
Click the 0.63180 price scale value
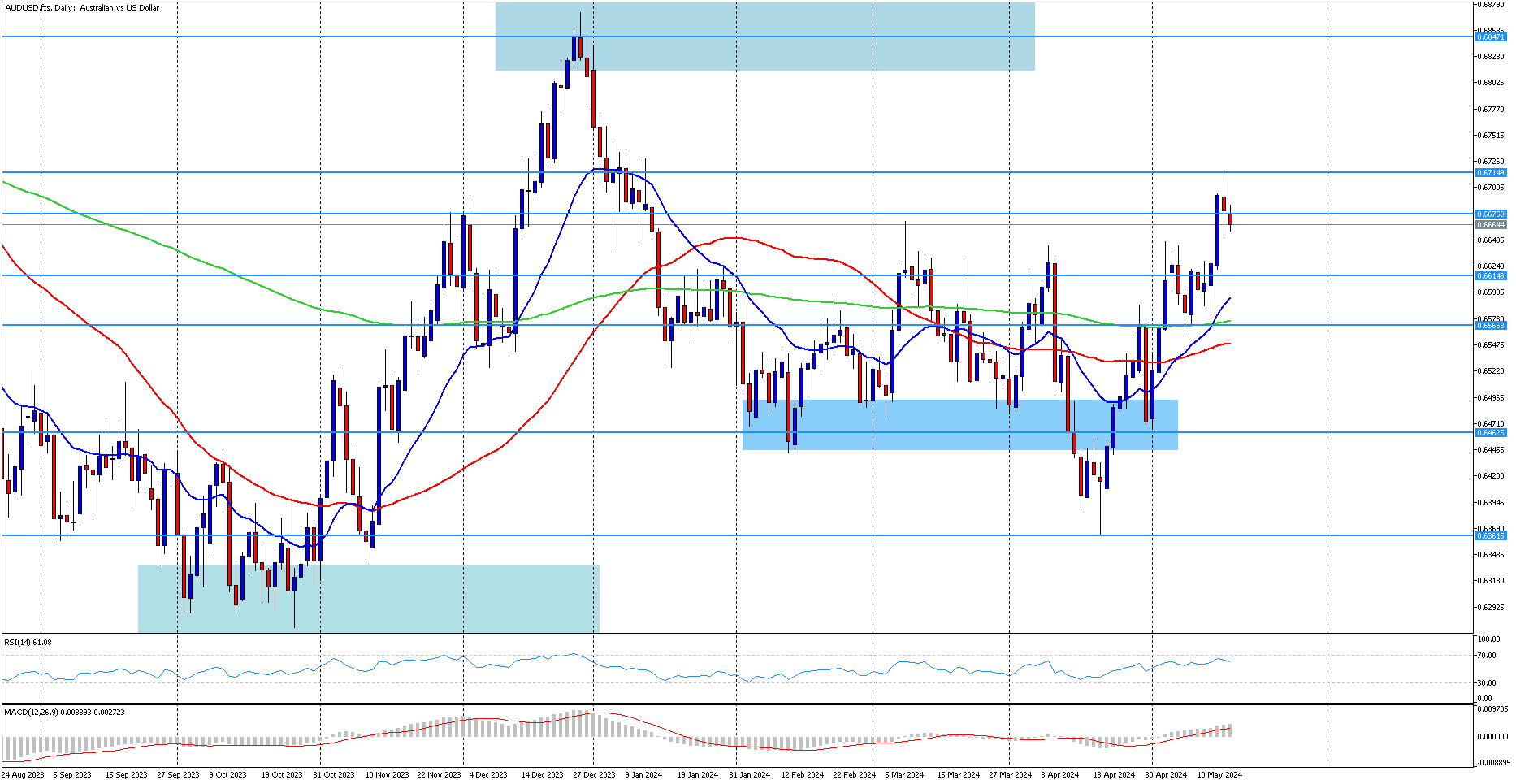coord(1491,580)
